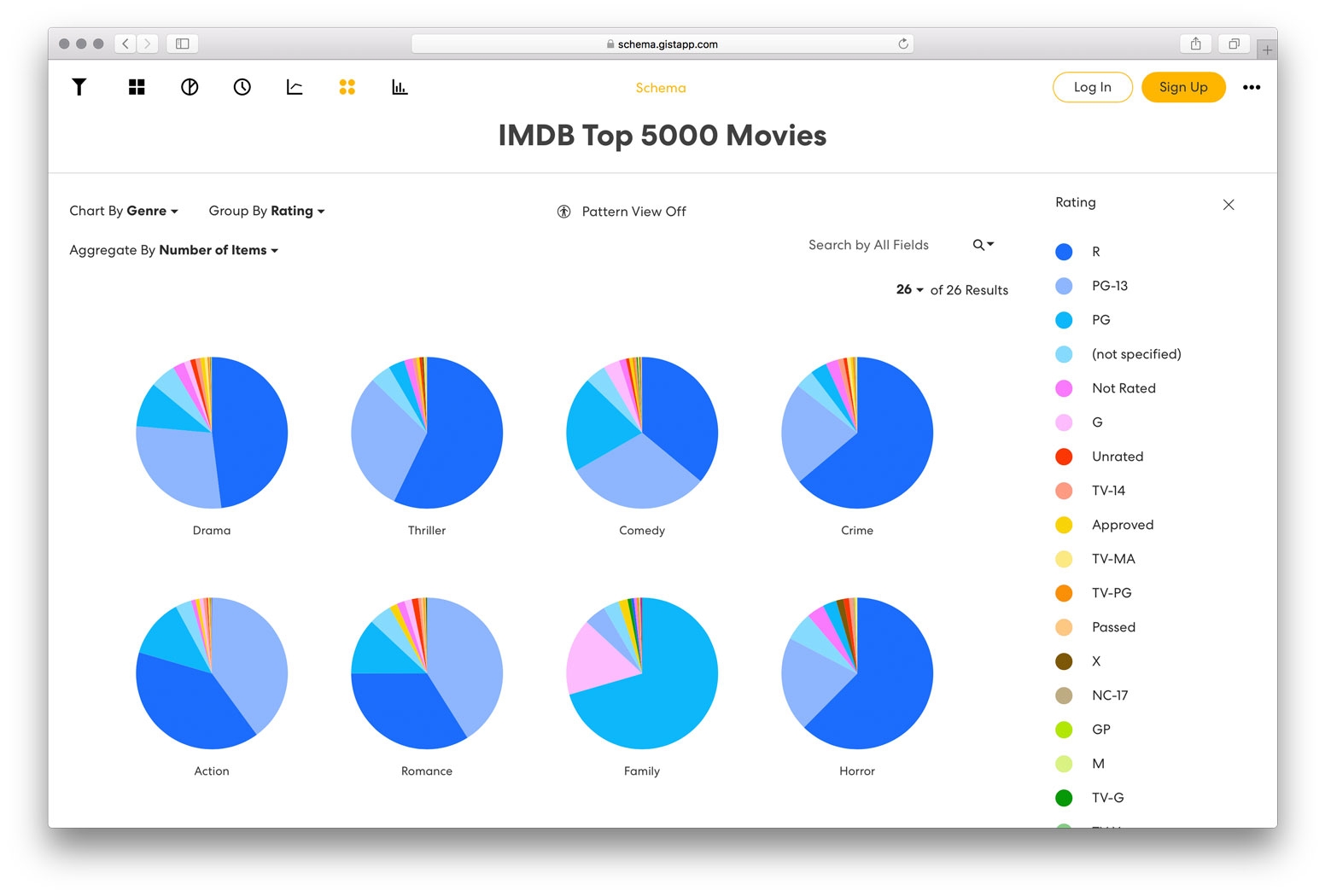Toggle the R rating legend item
1325x896 pixels.
[x=1078, y=252]
